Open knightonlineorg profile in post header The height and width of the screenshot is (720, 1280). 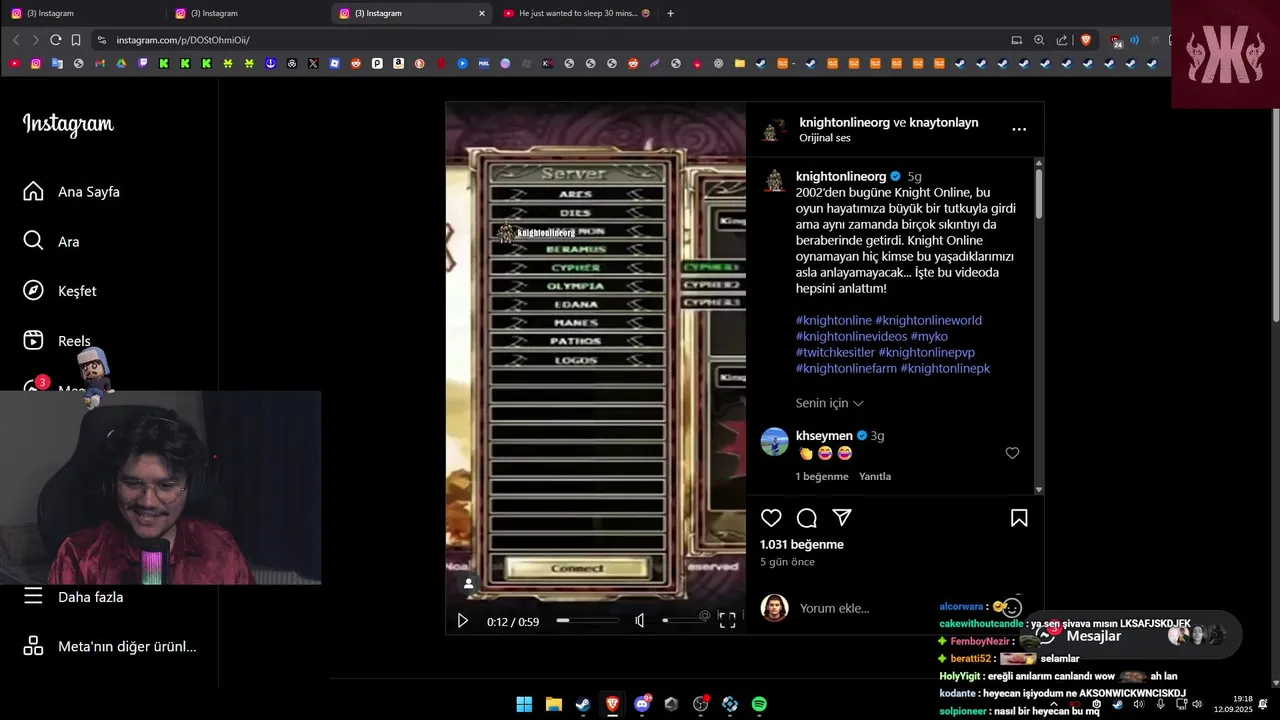844,122
